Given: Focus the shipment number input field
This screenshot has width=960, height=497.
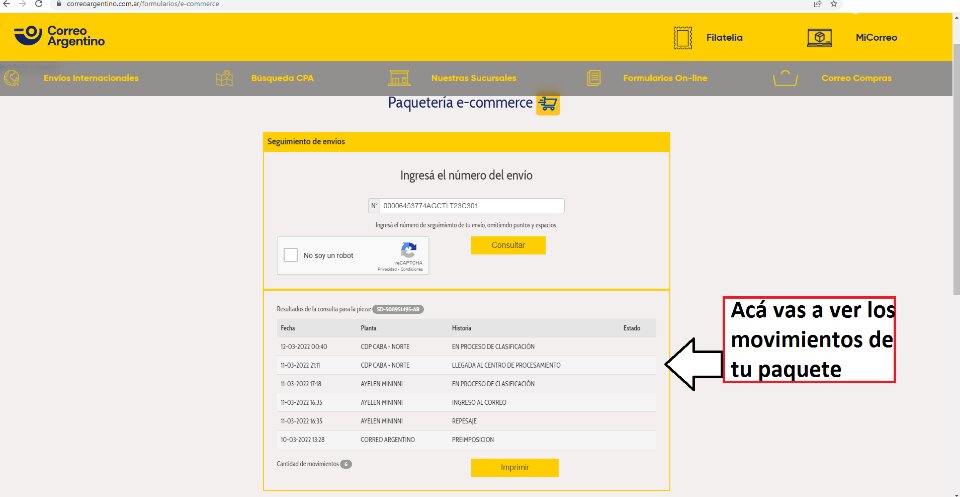Looking at the screenshot, I should click(x=472, y=206).
